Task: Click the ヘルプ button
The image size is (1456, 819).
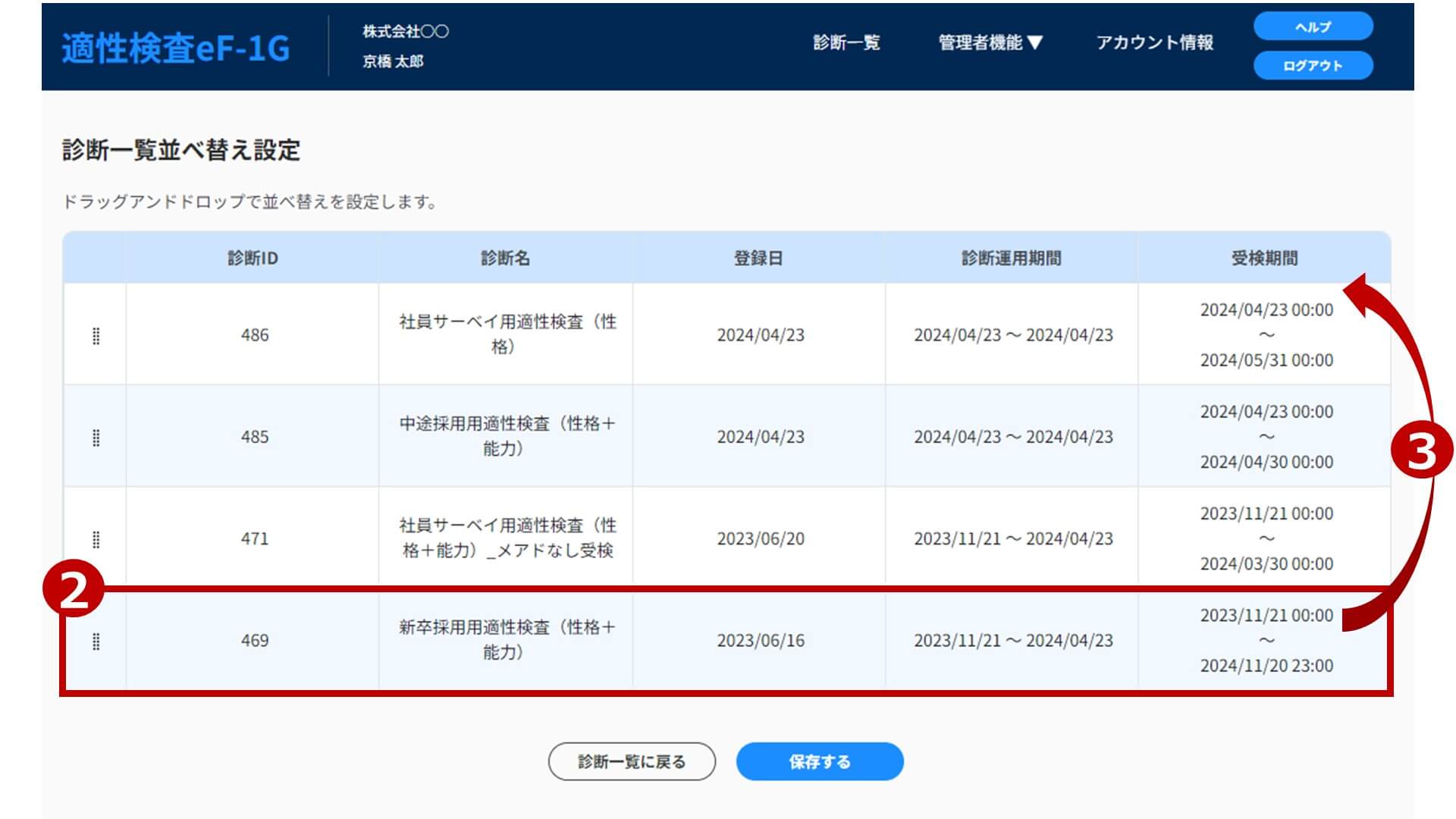Action: [x=1313, y=27]
